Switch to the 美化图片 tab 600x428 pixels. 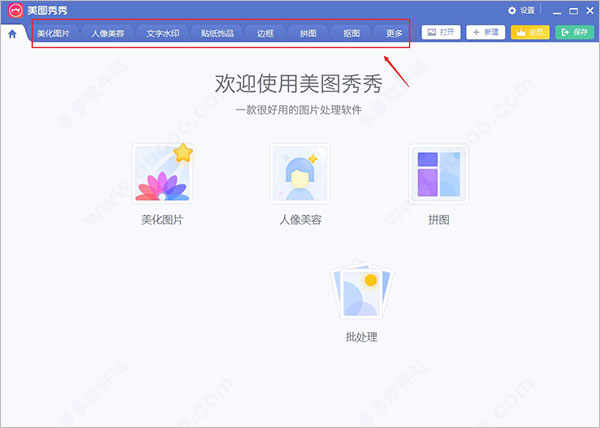click(54, 33)
